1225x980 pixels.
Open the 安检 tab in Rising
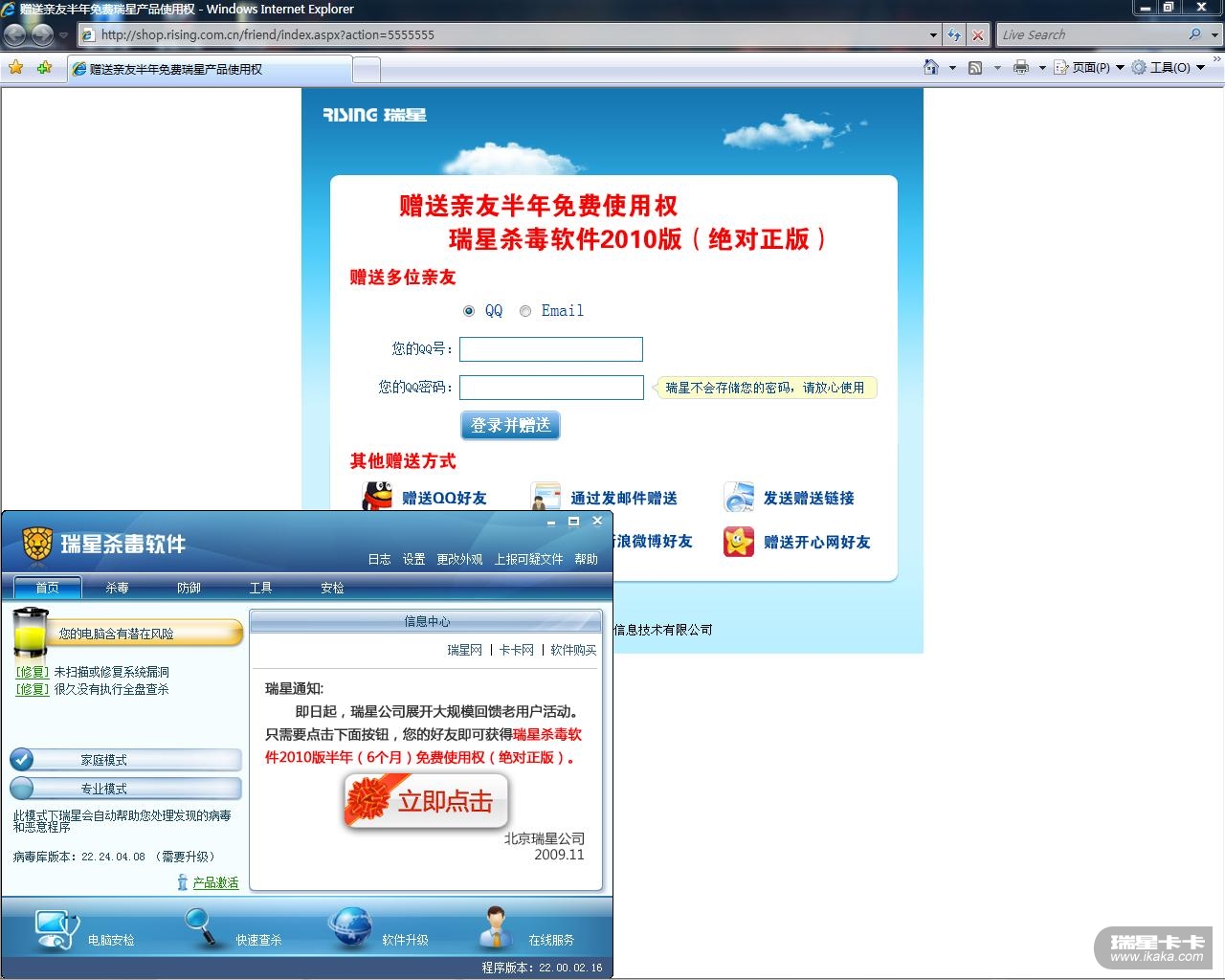coord(332,588)
